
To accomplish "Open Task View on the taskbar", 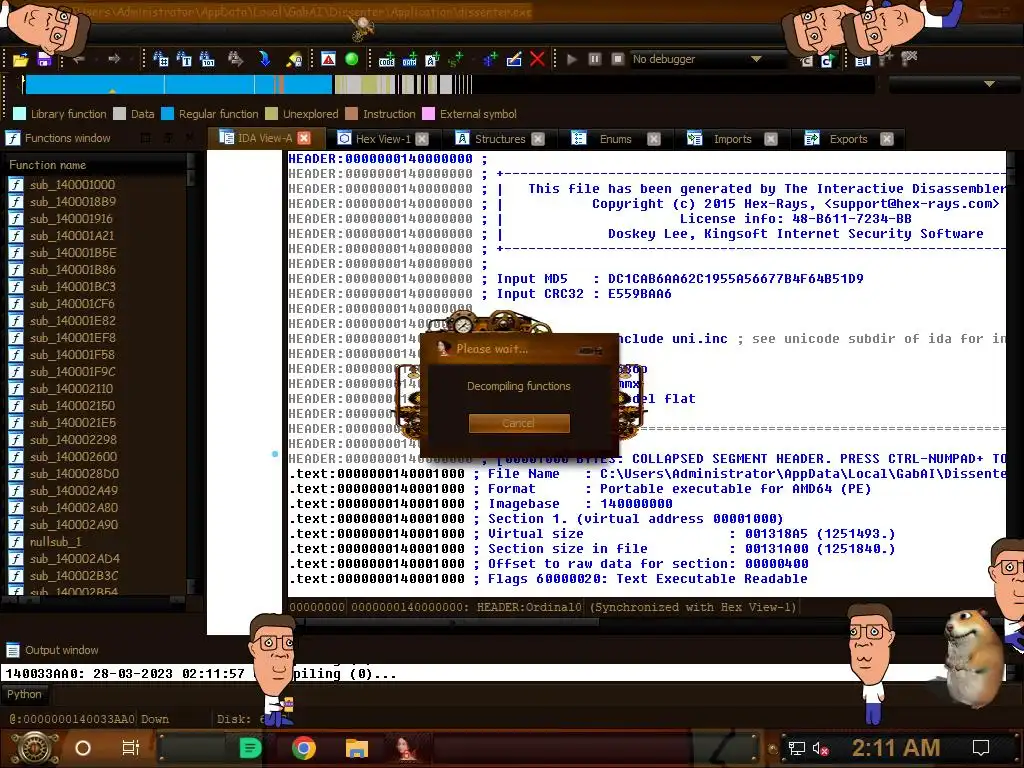I will point(131,748).
